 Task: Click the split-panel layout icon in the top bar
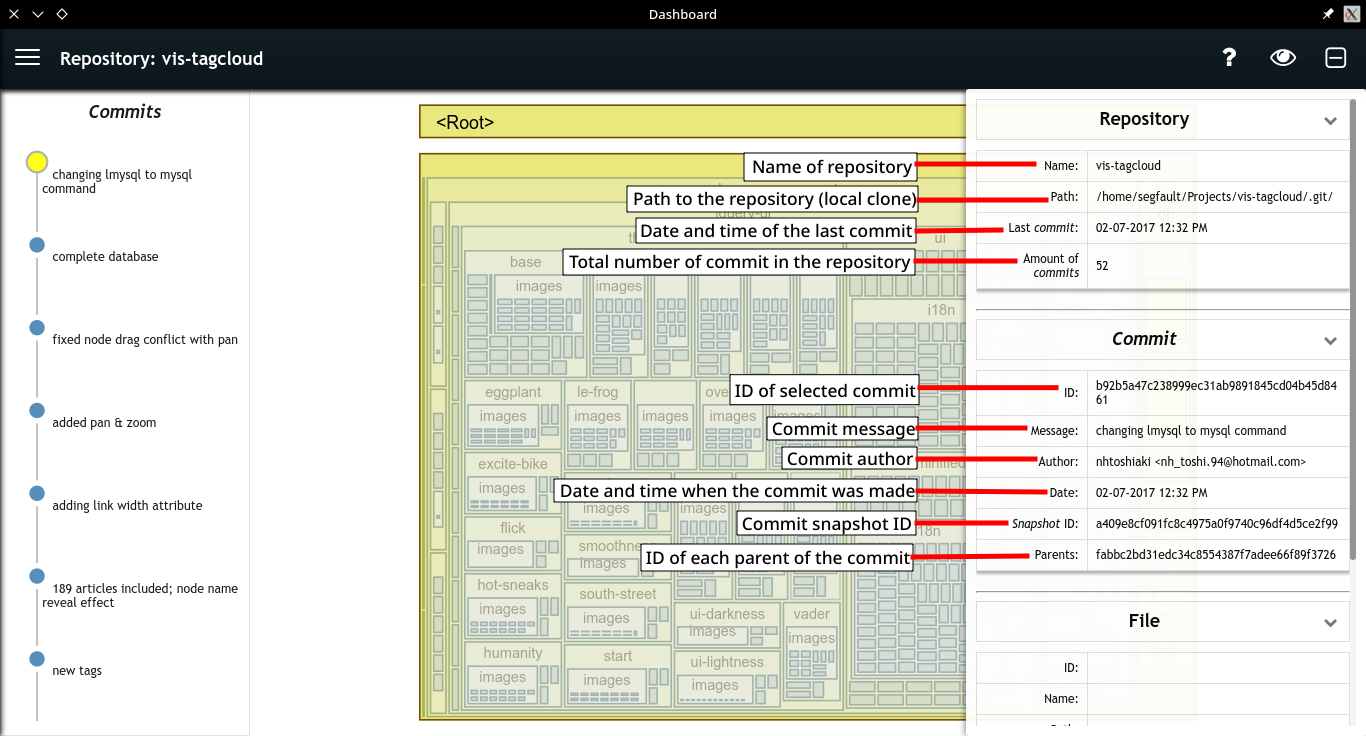click(x=1335, y=57)
